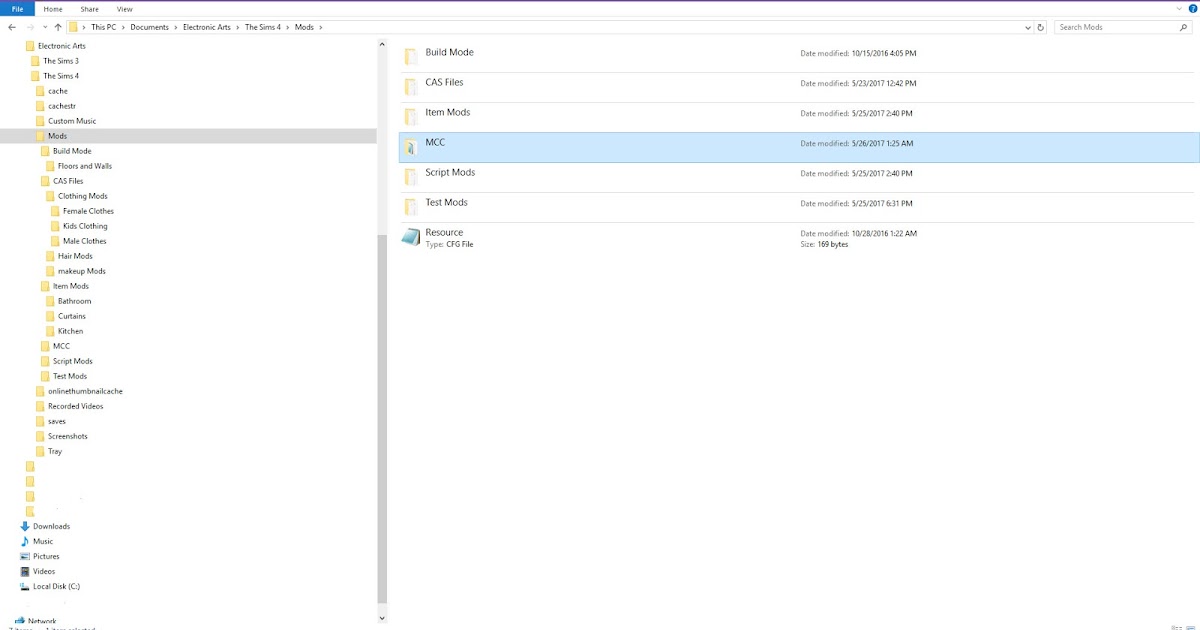Viewport: 1200px width, 630px height.
Task: Select The Sims 4 tree folder
Action: [x=61, y=76]
